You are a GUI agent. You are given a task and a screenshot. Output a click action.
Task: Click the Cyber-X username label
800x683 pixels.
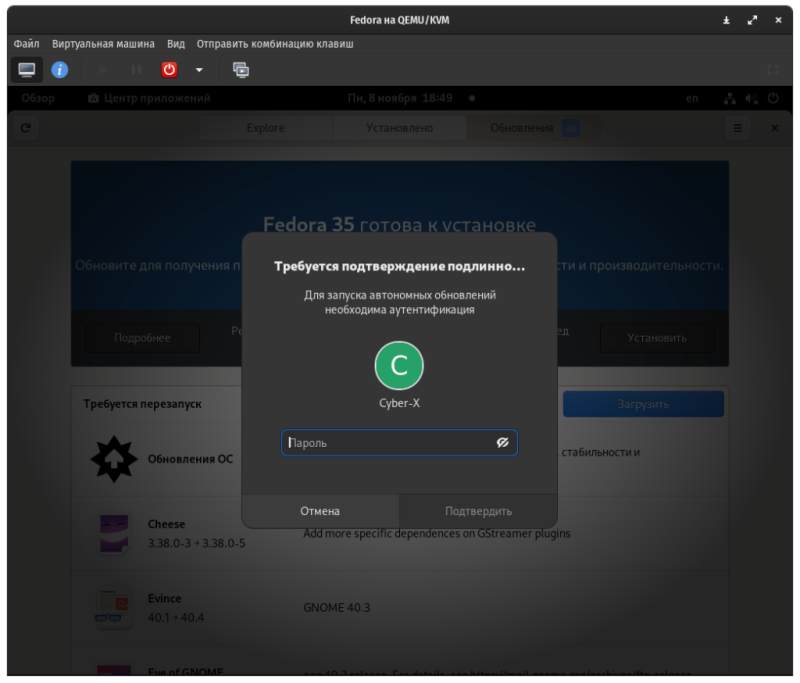[399, 403]
